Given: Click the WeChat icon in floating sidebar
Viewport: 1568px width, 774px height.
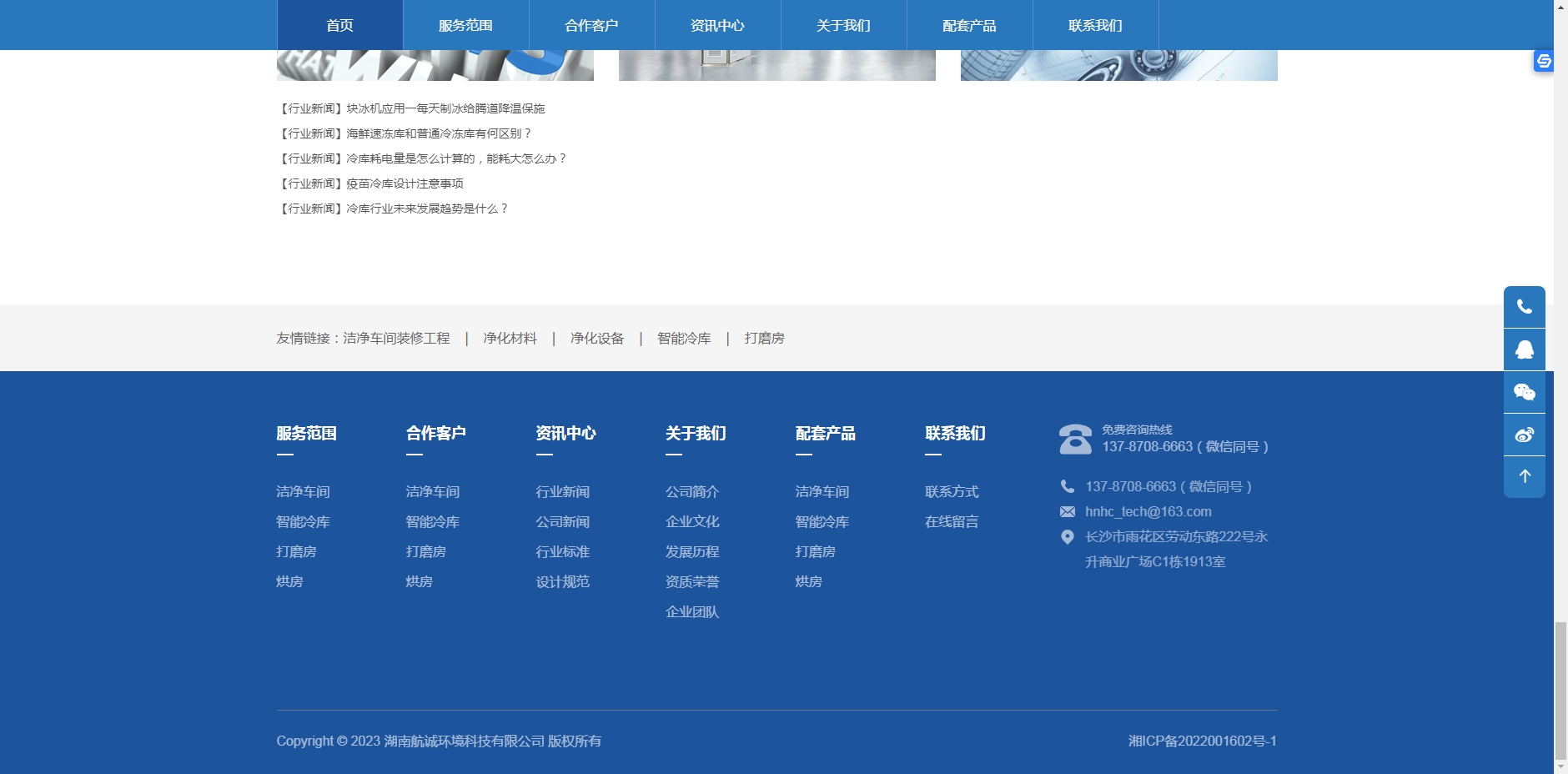Looking at the screenshot, I should (1524, 392).
